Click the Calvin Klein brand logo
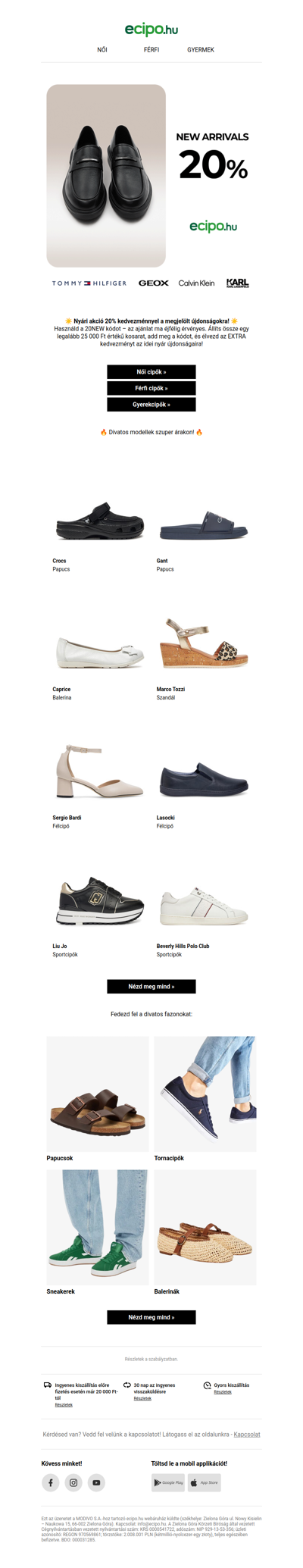The height and width of the screenshot is (1568, 303). [197, 283]
